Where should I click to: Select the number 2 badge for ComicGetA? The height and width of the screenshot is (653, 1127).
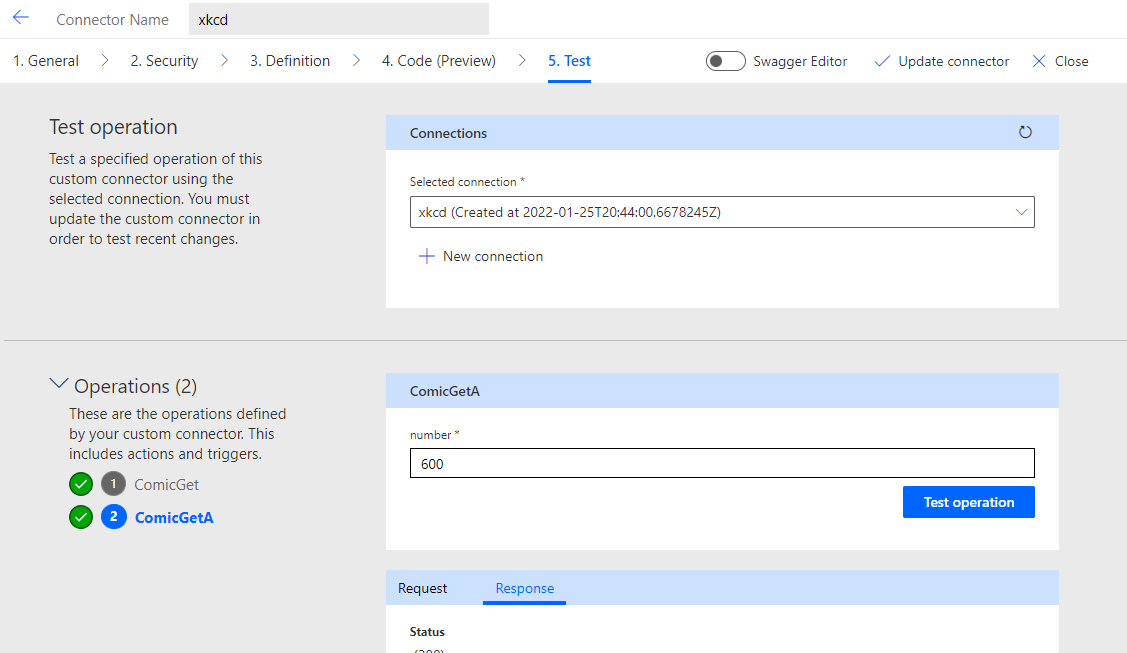click(114, 517)
